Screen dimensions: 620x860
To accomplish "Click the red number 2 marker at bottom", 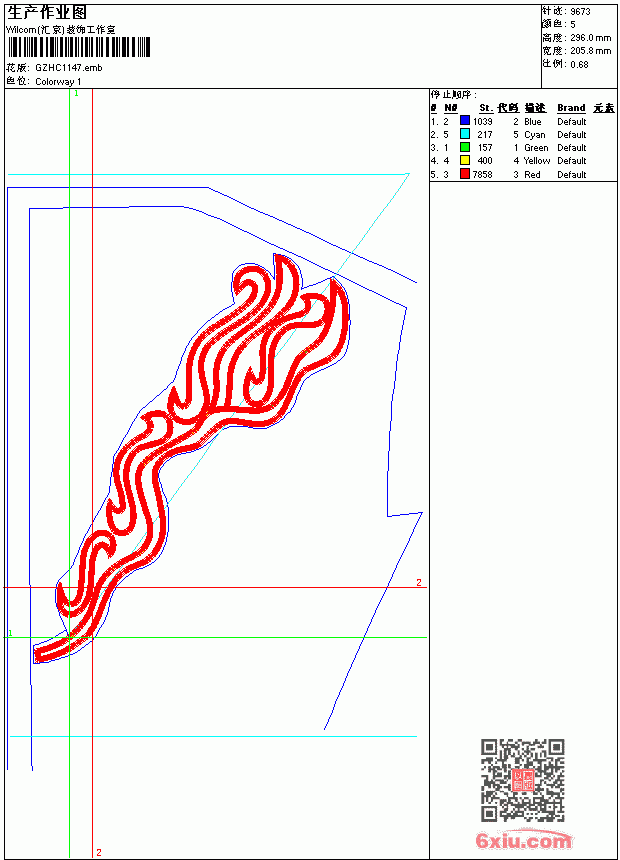I will (99, 852).
